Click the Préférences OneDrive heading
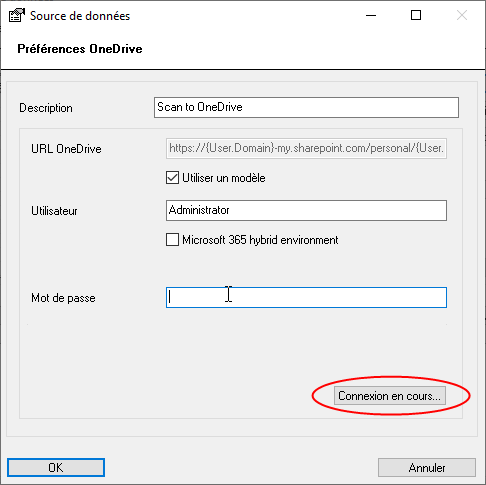This screenshot has width=486, height=485. (x=80, y=49)
